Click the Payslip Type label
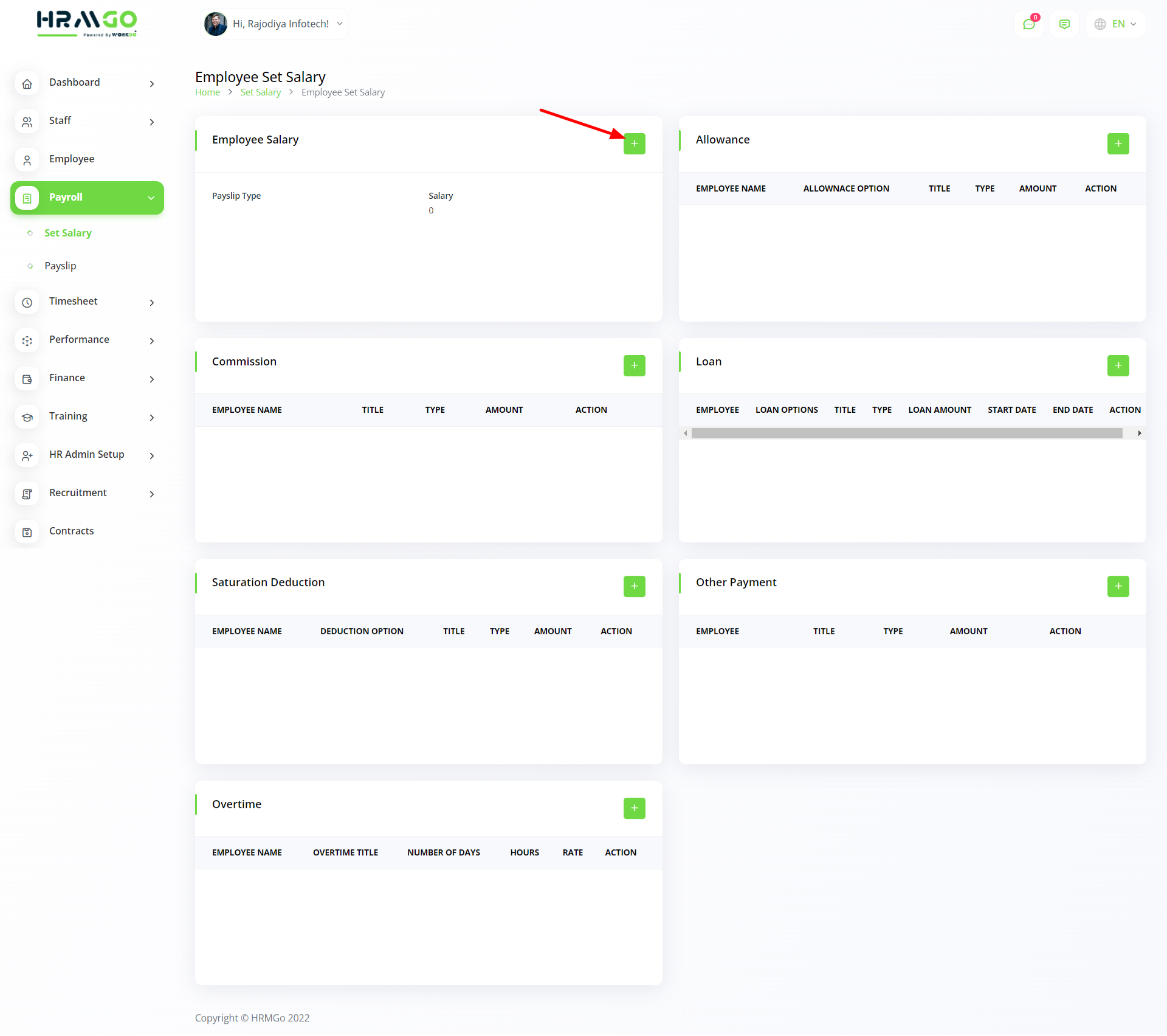This screenshot has height=1036, width=1167. [236, 196]
